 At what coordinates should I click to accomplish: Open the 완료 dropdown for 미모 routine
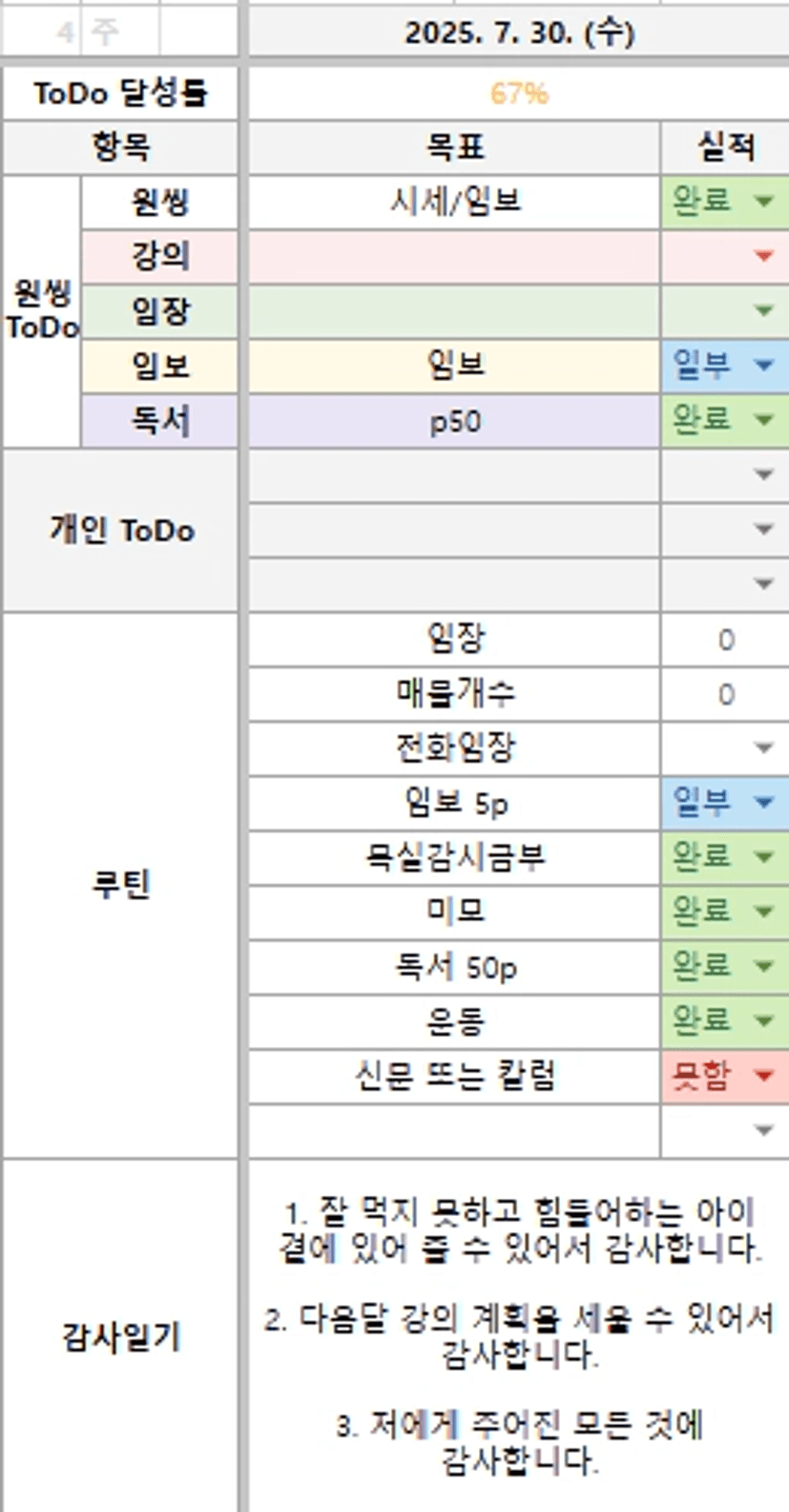763,912
